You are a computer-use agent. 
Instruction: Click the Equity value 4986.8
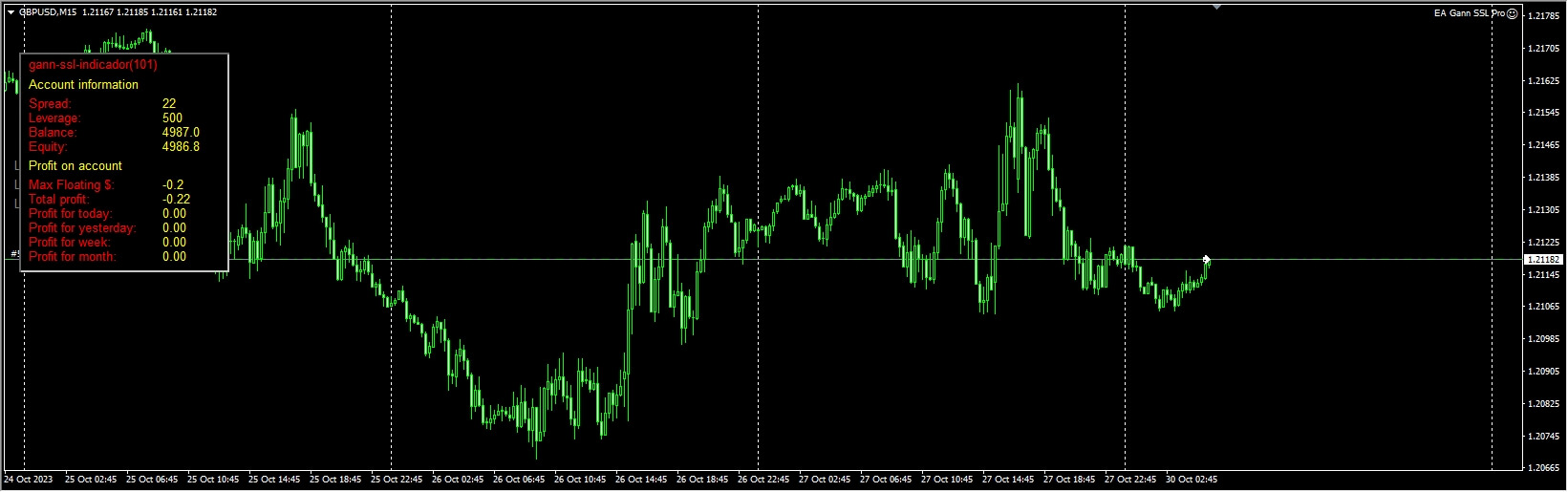click(x=181, y=146)
